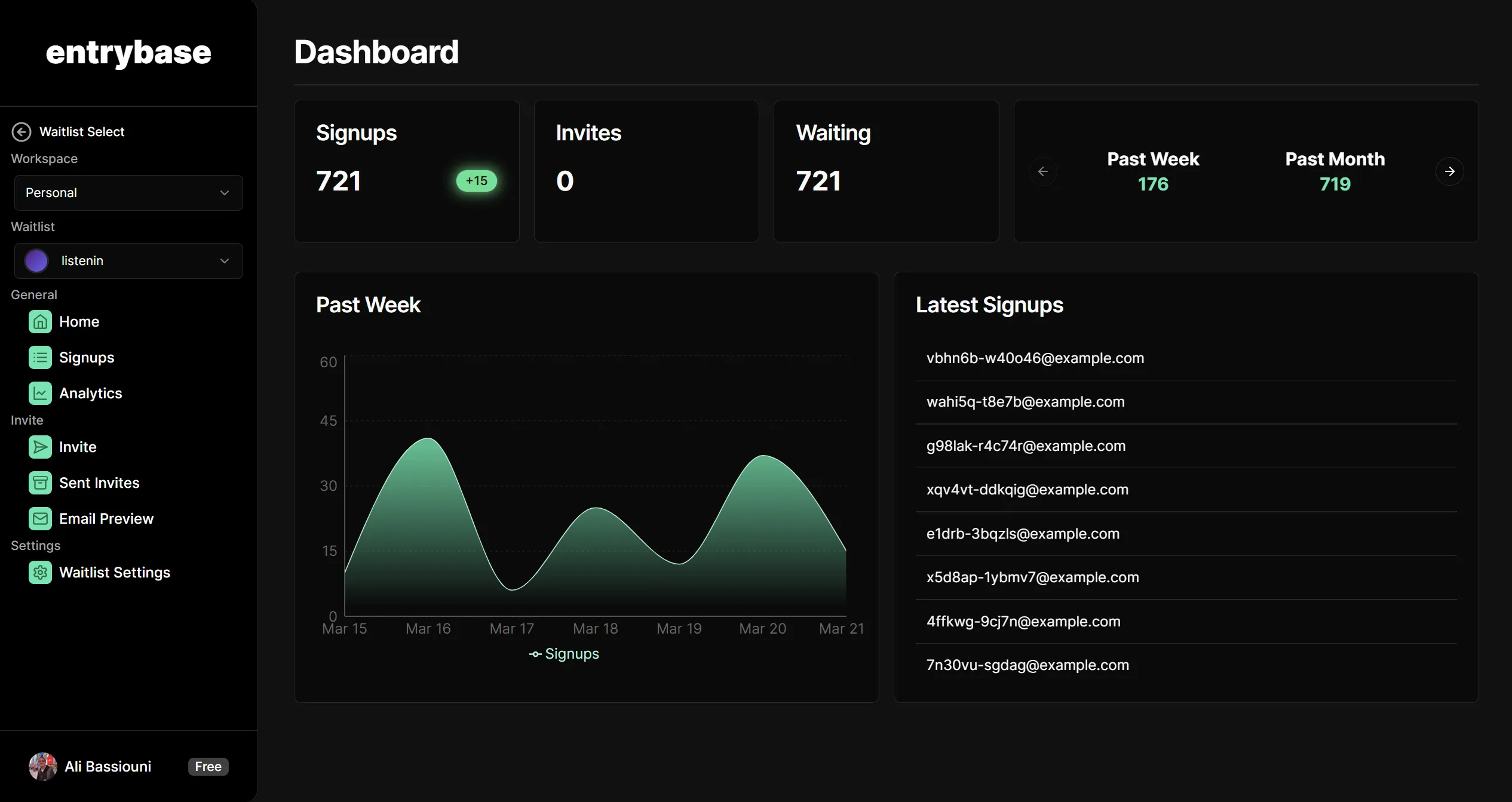Click next arrow in stats carousel

[1449, 172]
